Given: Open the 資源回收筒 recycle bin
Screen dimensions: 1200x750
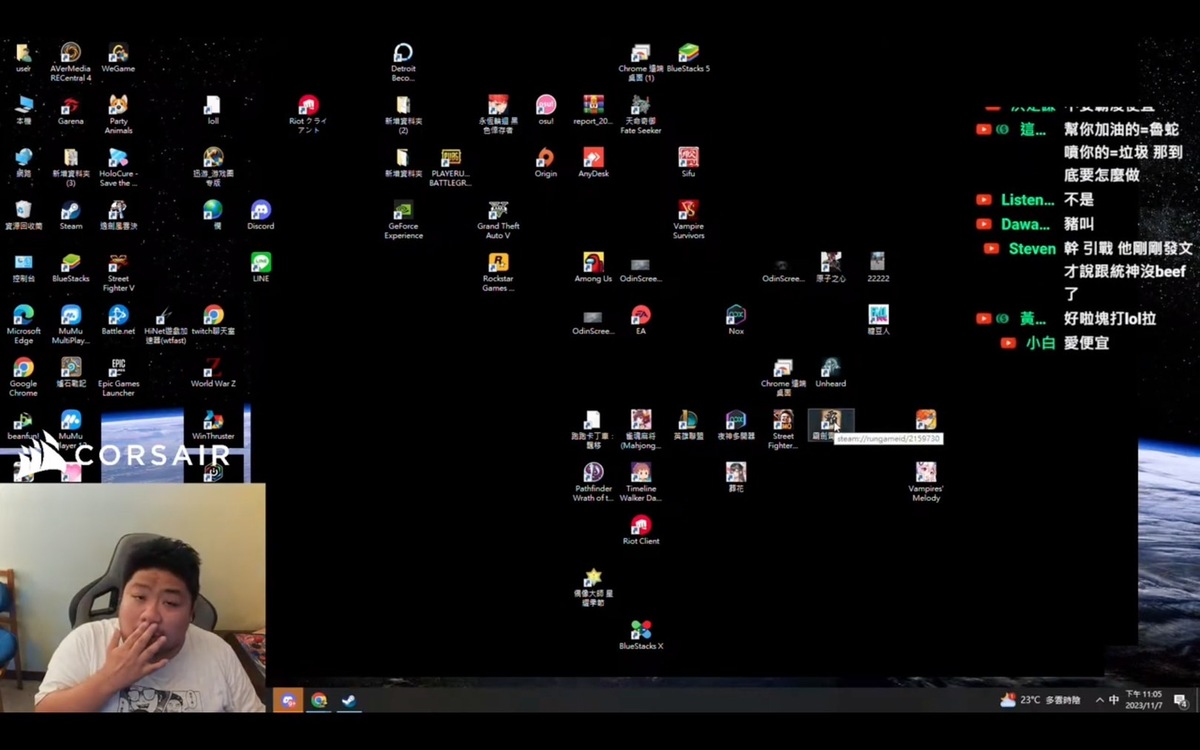Looking at the screenshot, I should (x=23, y=215).
